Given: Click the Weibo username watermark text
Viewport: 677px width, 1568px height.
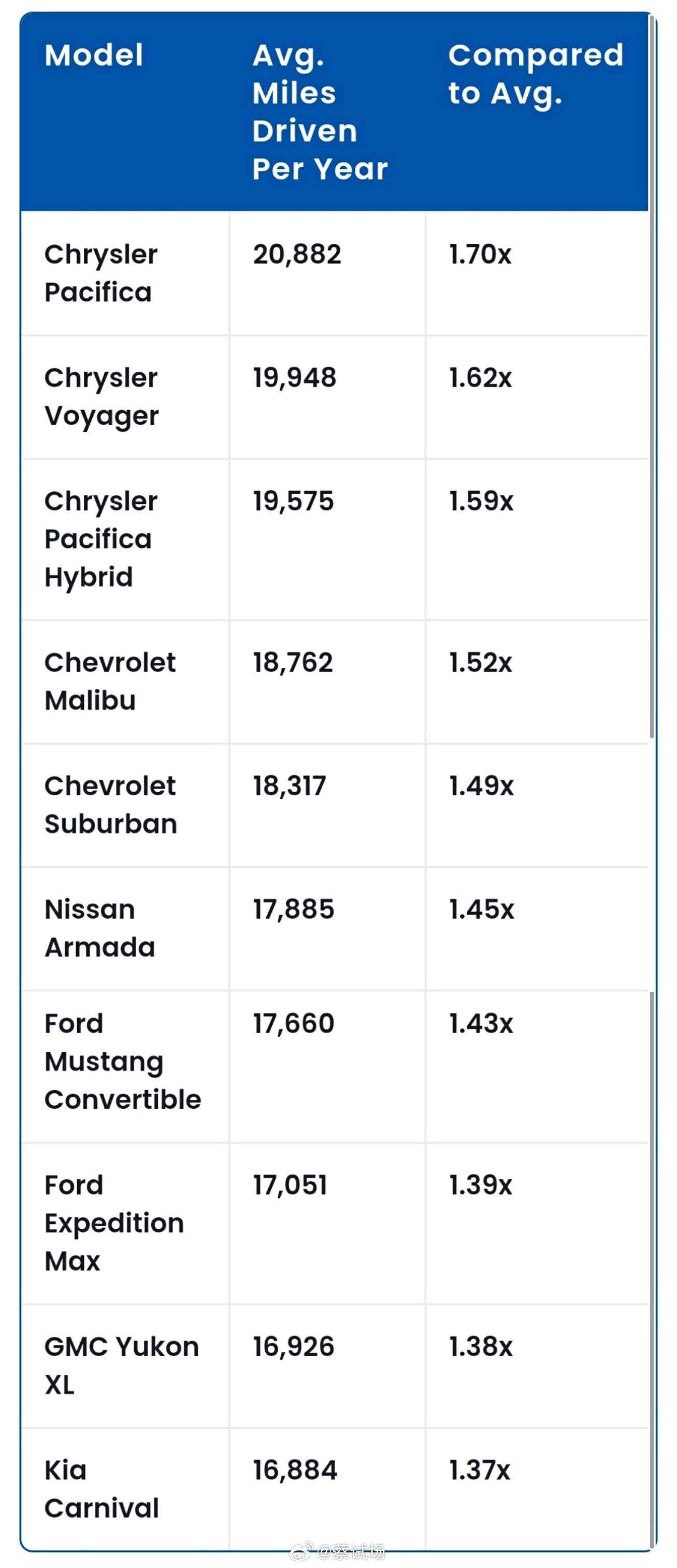Looking at the screenshot, I should (x=351, y=1552).
